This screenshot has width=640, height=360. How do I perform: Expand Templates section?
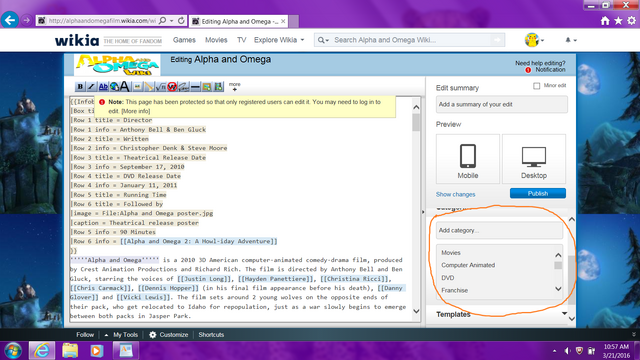pos(502,314)
